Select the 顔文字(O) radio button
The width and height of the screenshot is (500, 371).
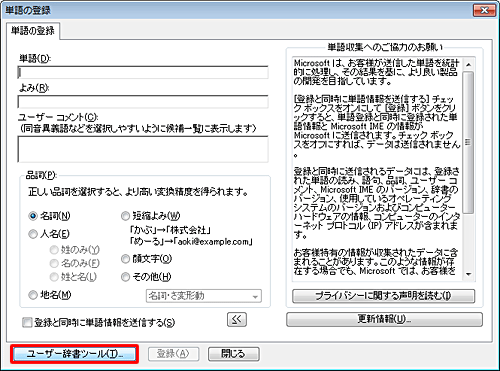pos(125,259)
